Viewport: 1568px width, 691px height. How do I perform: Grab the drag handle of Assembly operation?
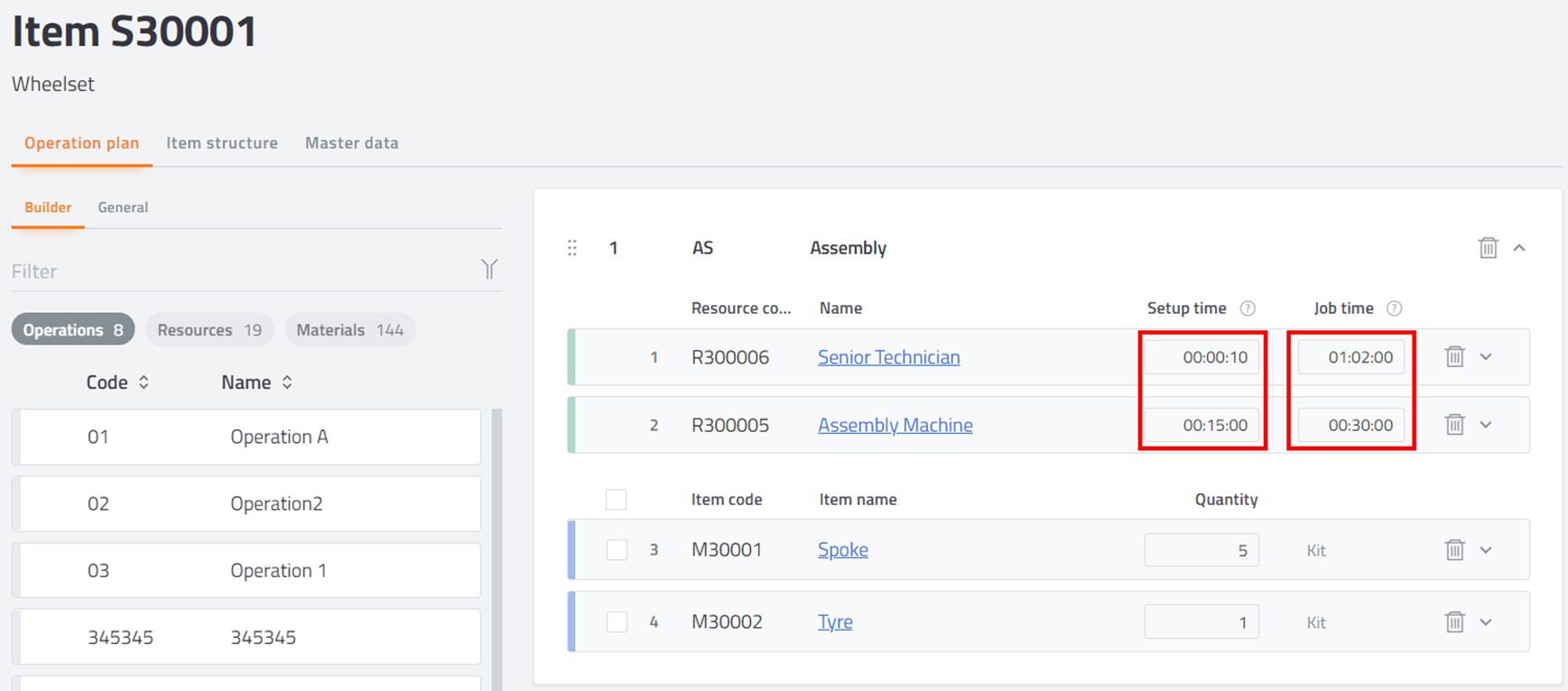click(x=572, y=247)
